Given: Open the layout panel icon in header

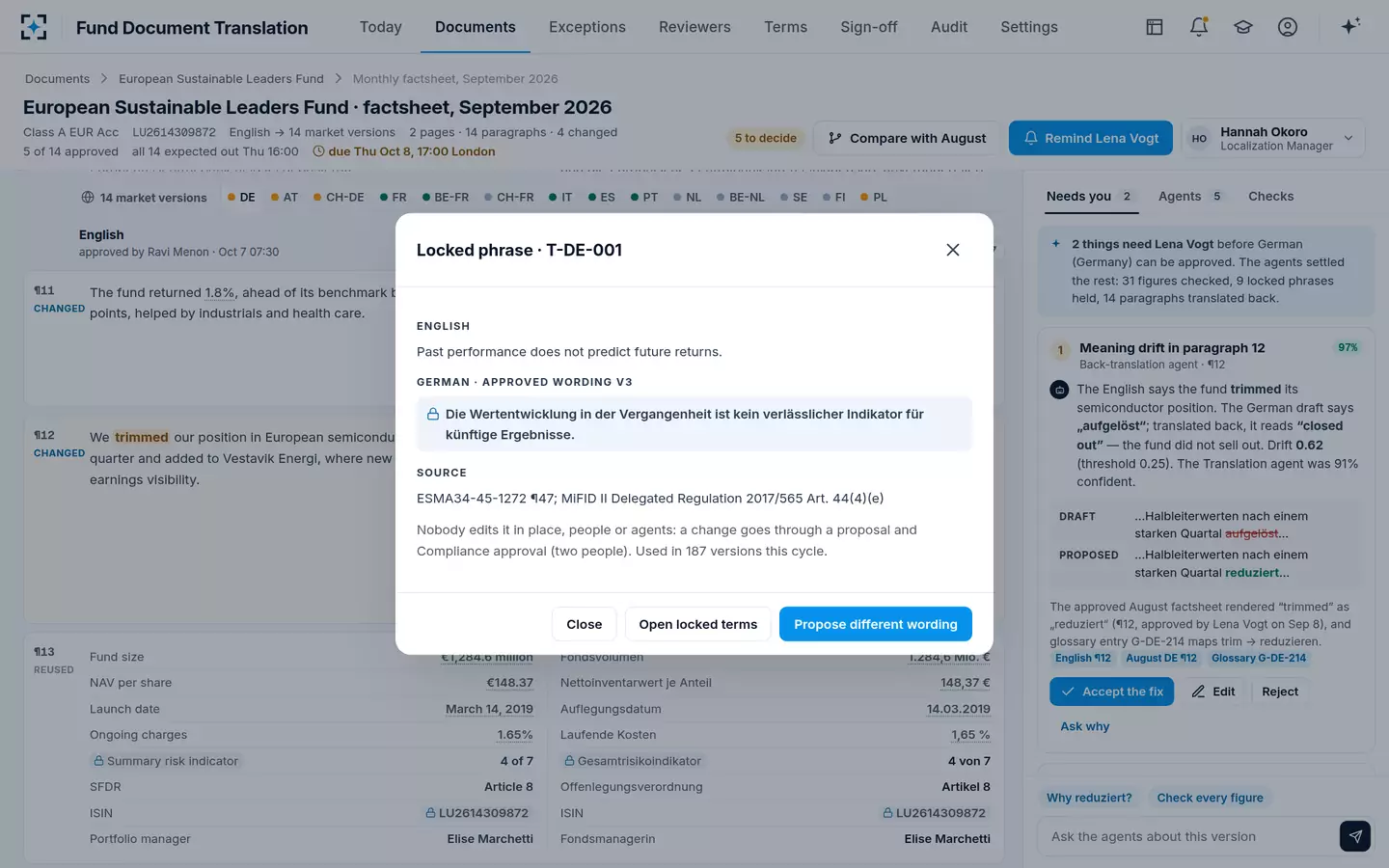Looking at the screenshot, I should (1154, 27).
